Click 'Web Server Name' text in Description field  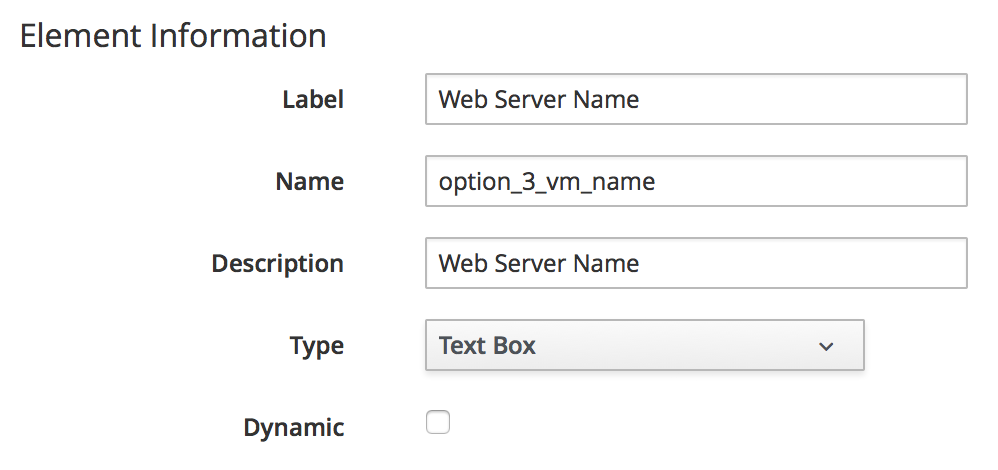tap(539, 263)
